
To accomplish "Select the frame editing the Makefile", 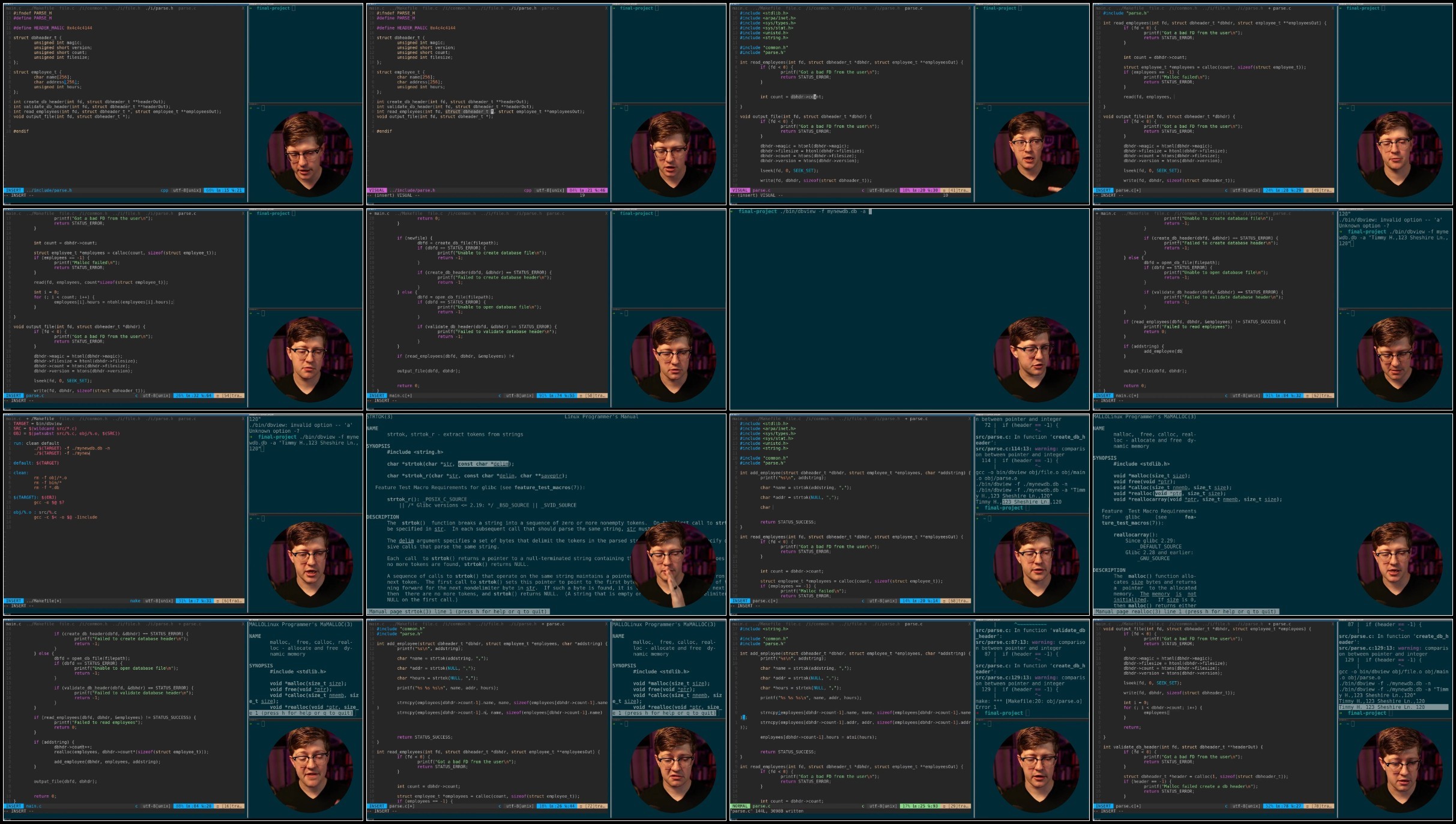I will tap(183, 514).
